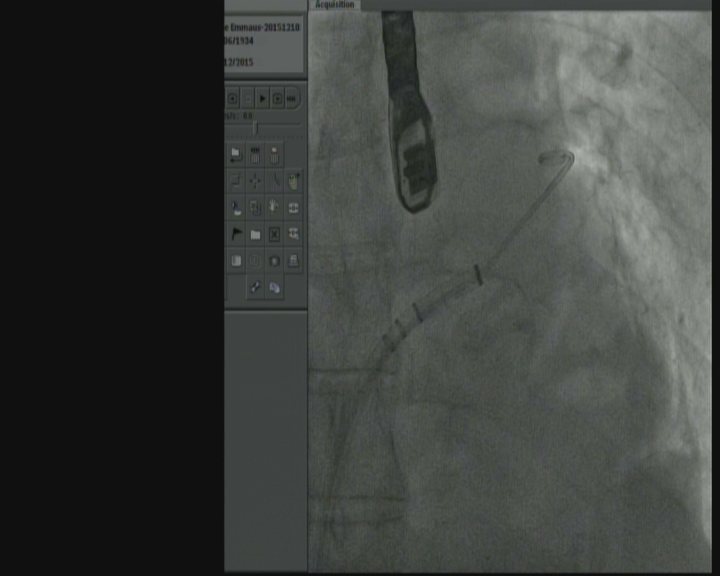Click the trash bin icon in top tool row
720x576 pixels.
[x=274, y=154]
